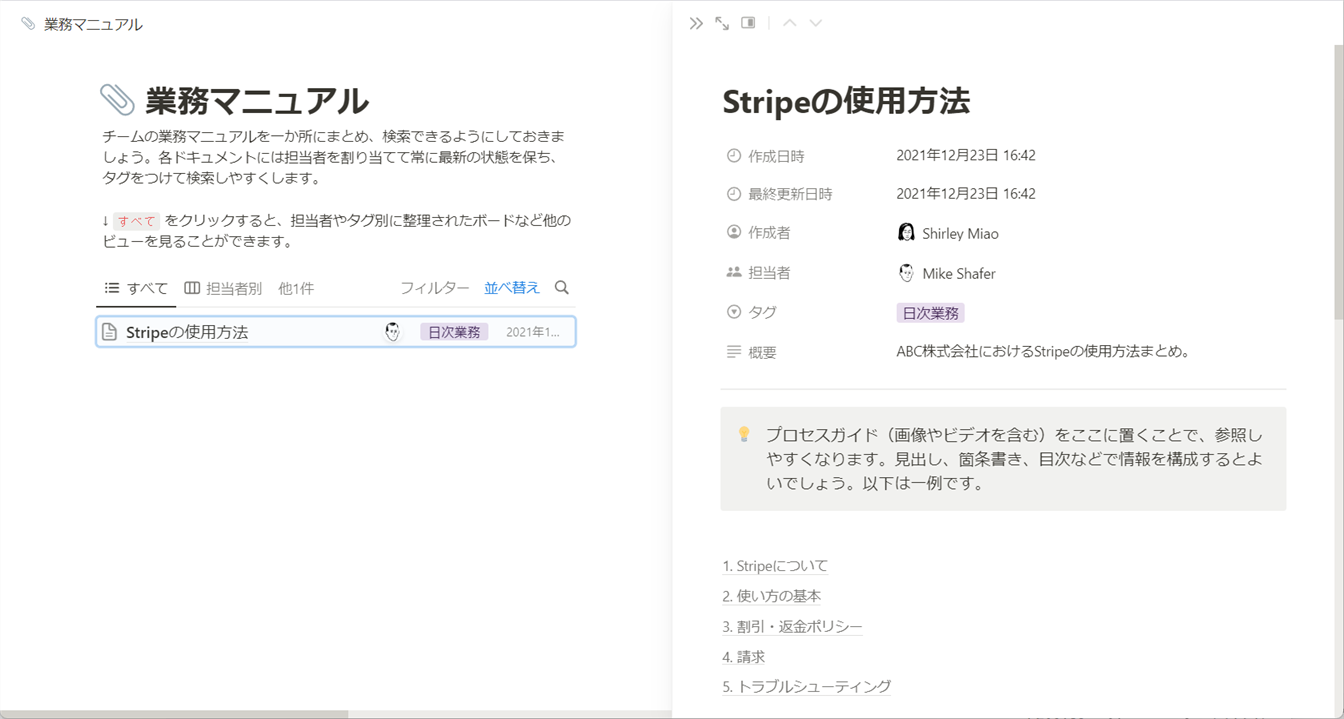
Task: Open the フィルター options
Action: click(x=434, y=288)
